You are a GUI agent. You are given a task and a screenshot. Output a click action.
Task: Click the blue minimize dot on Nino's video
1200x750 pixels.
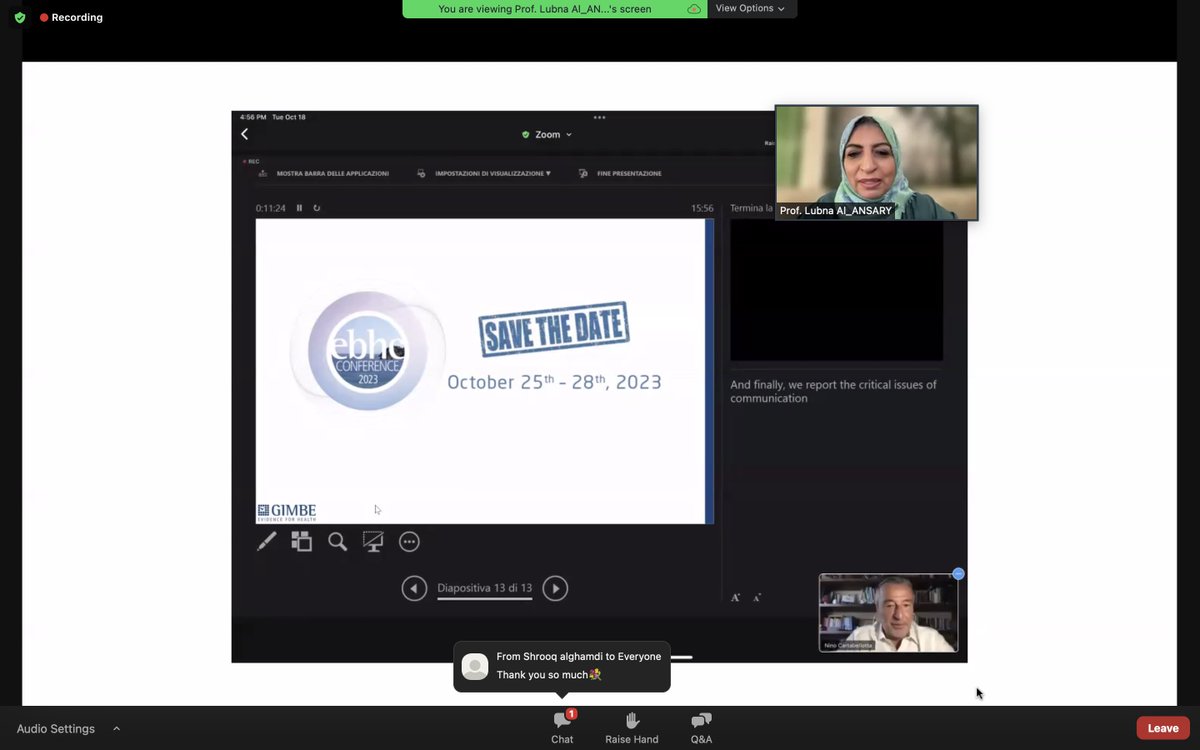[x=958, y=574]
